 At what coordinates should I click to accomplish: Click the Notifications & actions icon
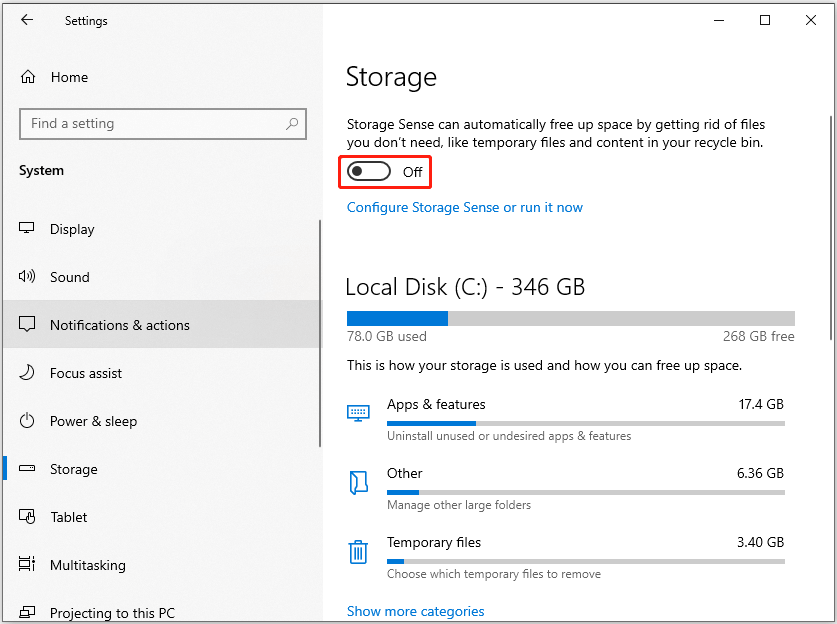click(x=29, y=325)
